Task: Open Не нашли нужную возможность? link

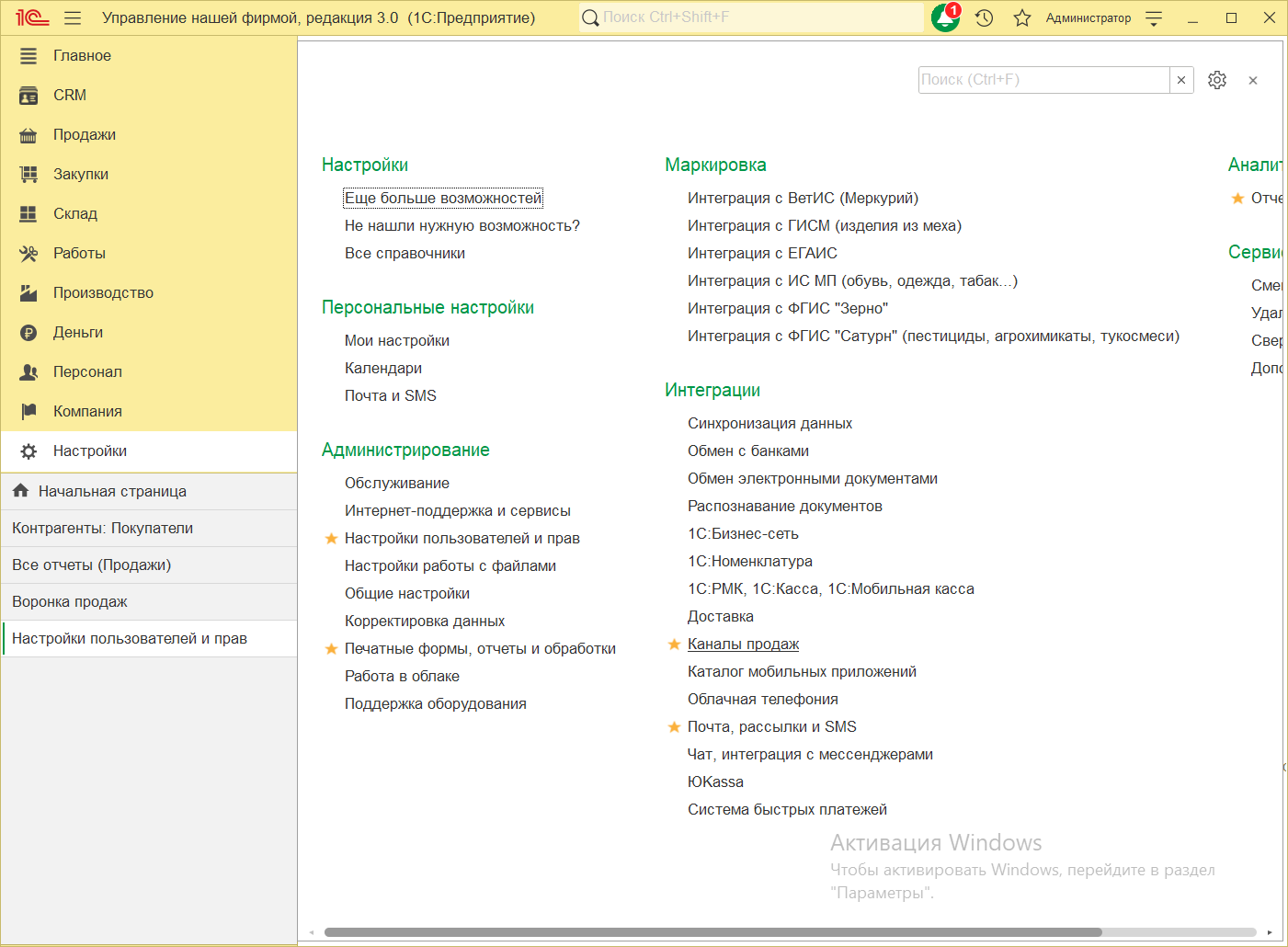Action: (x=462, y=226)
